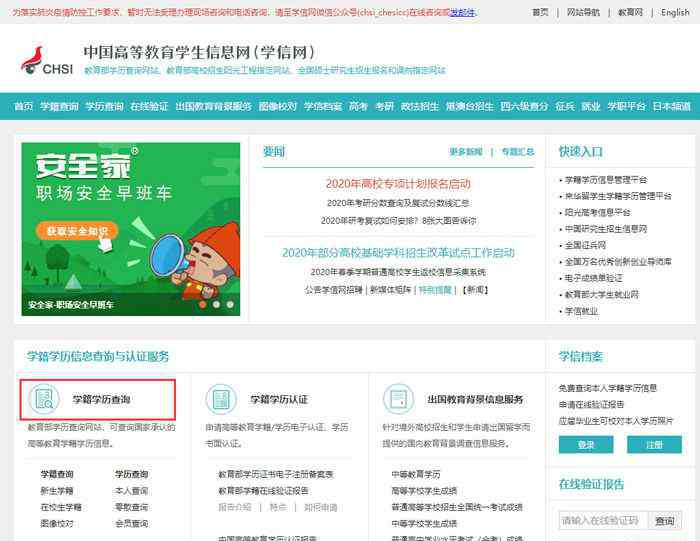Open 考研 navigation item
The width and height of the screenshot is (700, 541).
tap(384, 106)
